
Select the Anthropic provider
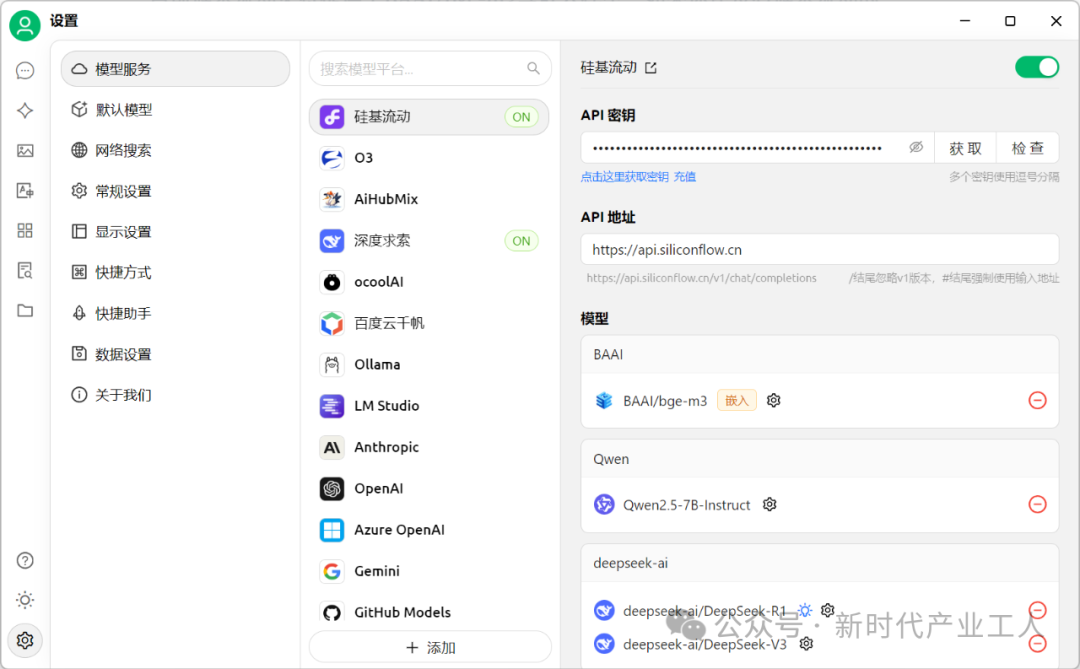[429, 447]
